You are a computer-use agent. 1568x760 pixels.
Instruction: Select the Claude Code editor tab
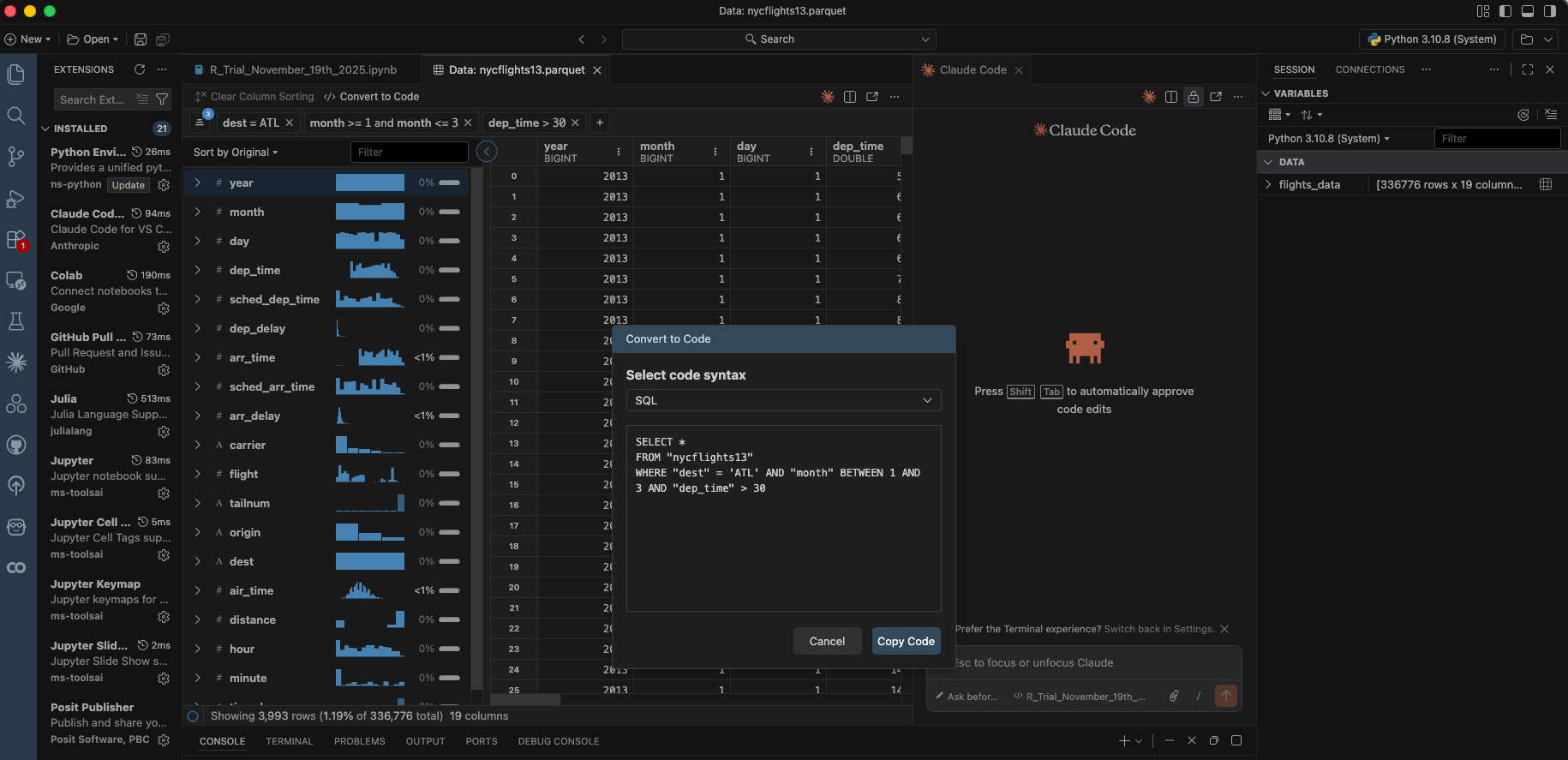point(973,70)
